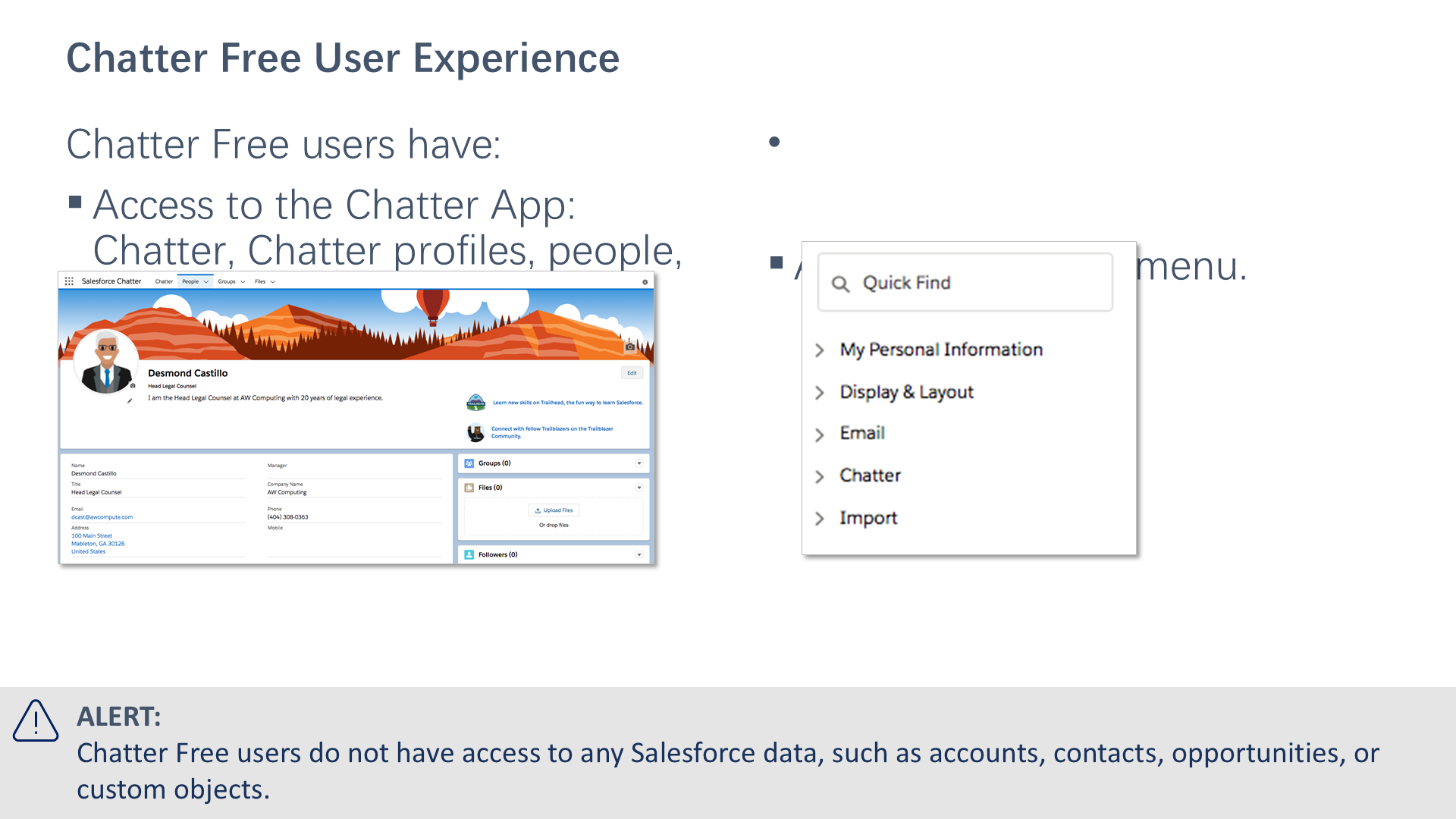Open the Files (0) card dropdown arrow
1456x819 pixels.
pyautogui.click(x=639, y=488)
